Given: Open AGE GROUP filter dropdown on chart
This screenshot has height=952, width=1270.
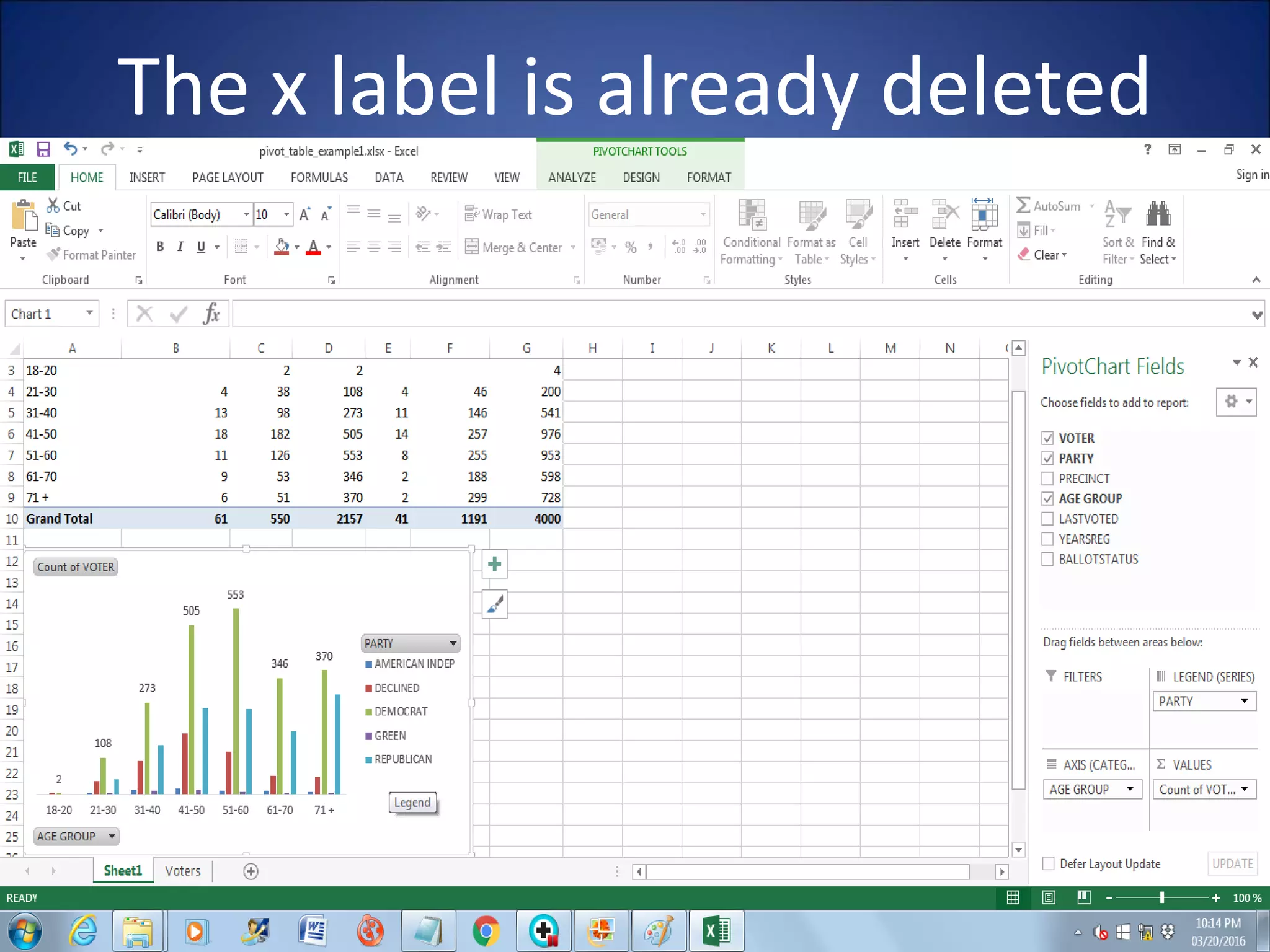Looking at the screenshot, I should click(112, 836).
